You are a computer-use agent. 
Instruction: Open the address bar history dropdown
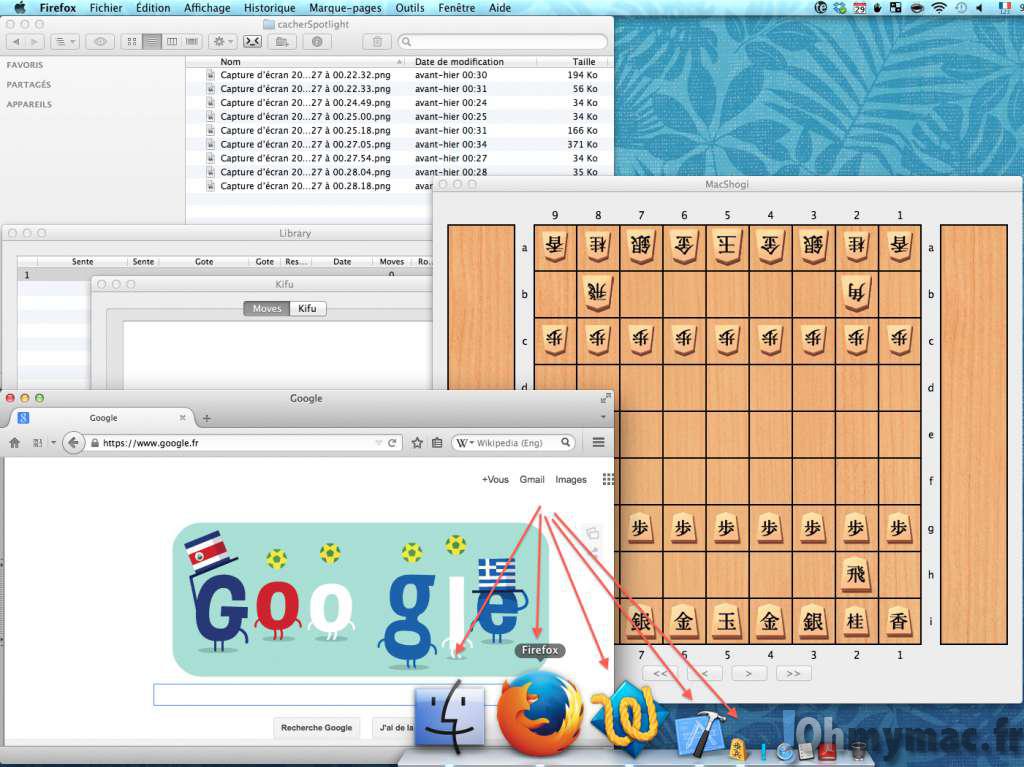coord(378,443)
